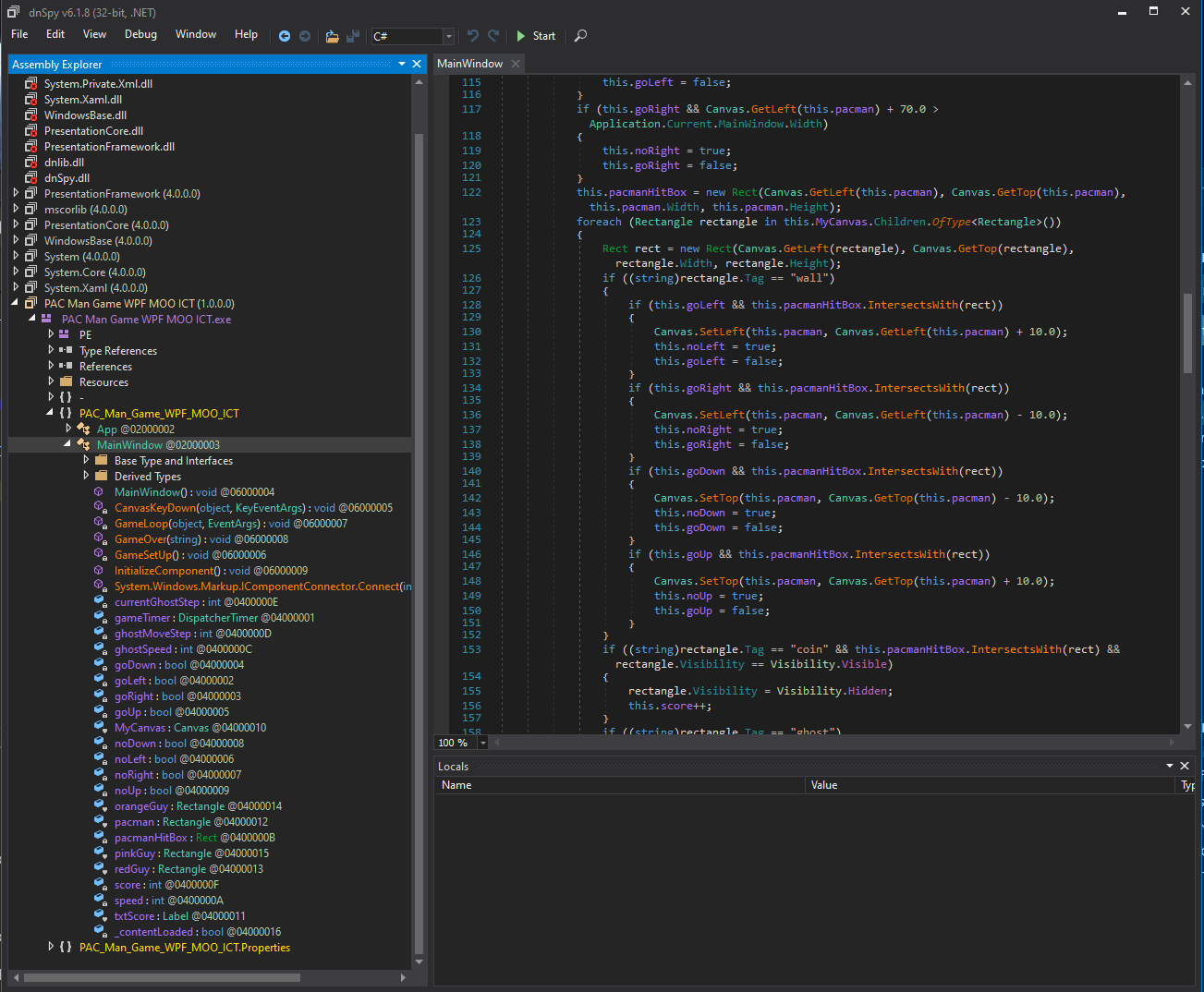Select InitializeComponent() method in tree
This screenshot has width=1204, height=992.
211,571
